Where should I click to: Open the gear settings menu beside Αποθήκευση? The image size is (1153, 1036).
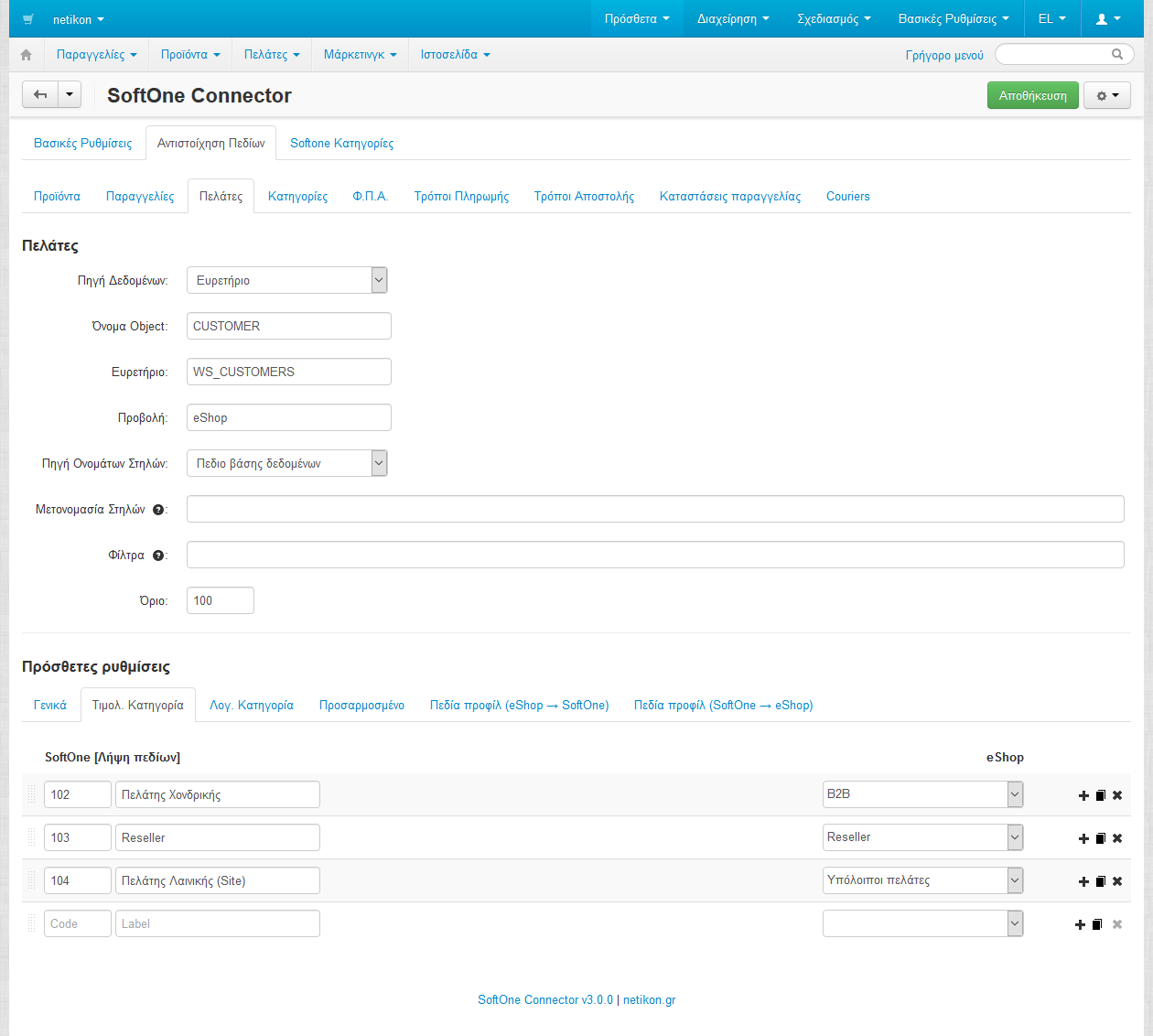[x=1106, y=96]
